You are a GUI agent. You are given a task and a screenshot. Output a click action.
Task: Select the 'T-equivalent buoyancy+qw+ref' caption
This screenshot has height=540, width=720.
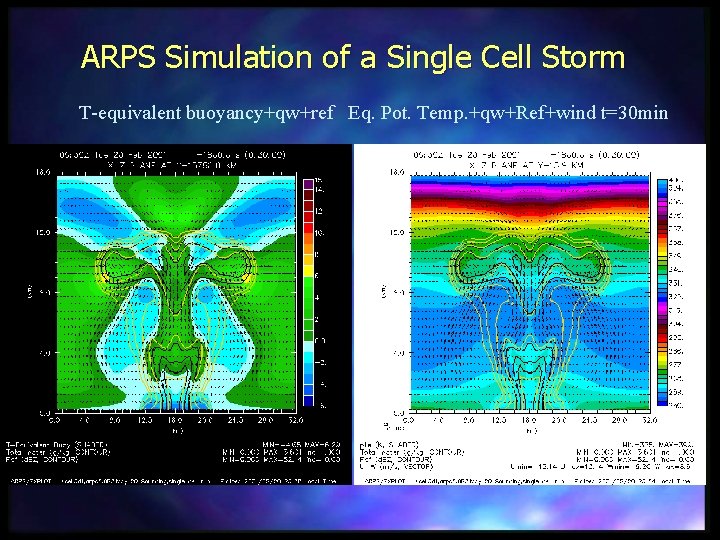(x=206, y=113)
